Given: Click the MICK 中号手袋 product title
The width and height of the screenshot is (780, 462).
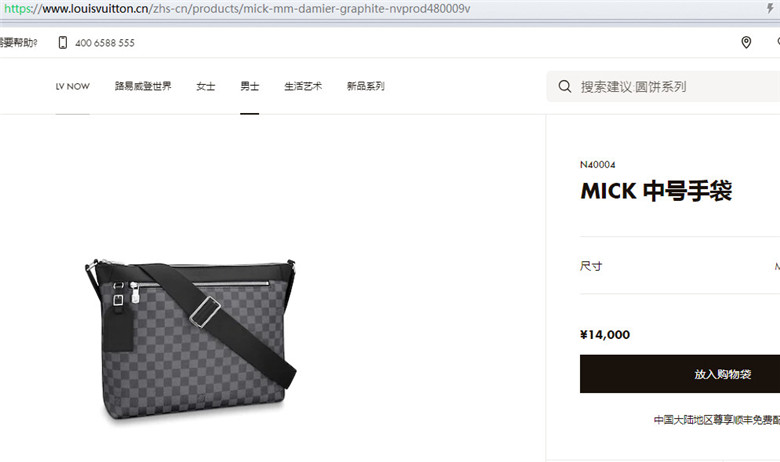Looking at the screenshot, I should click(x=656, y=191).
